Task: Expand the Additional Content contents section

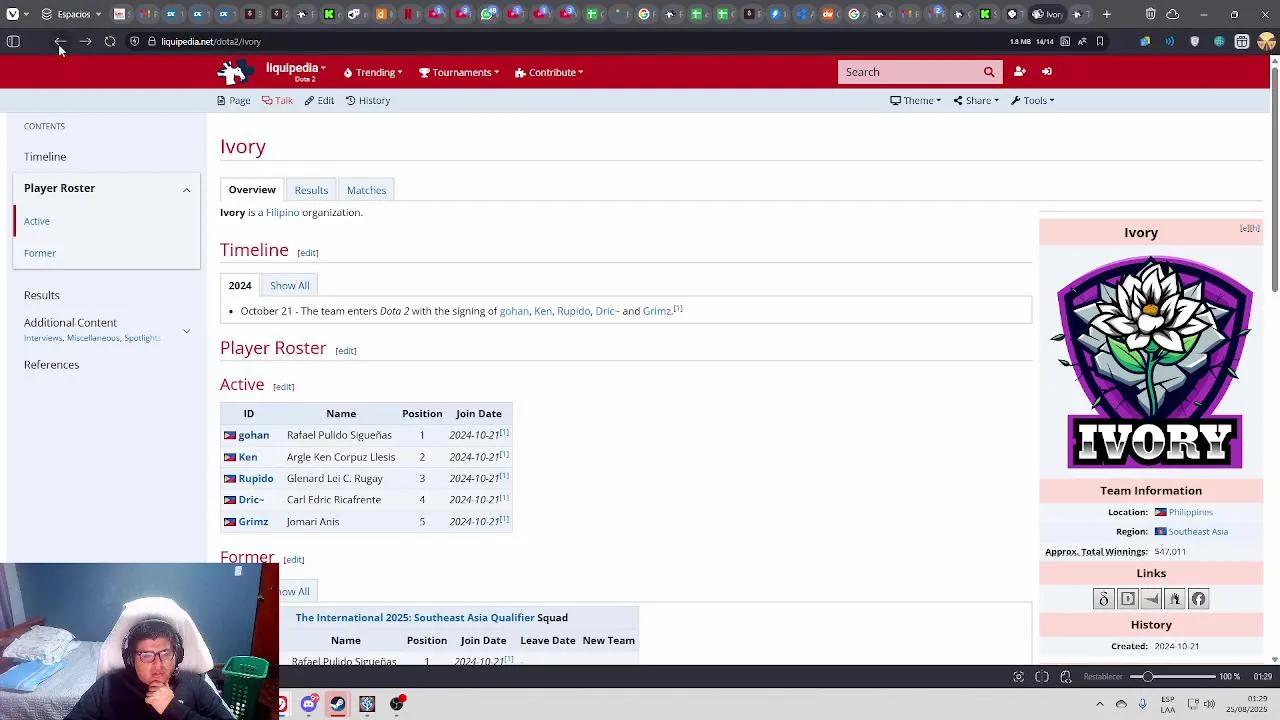Action: pyautogui.click(x=186, y=330)
